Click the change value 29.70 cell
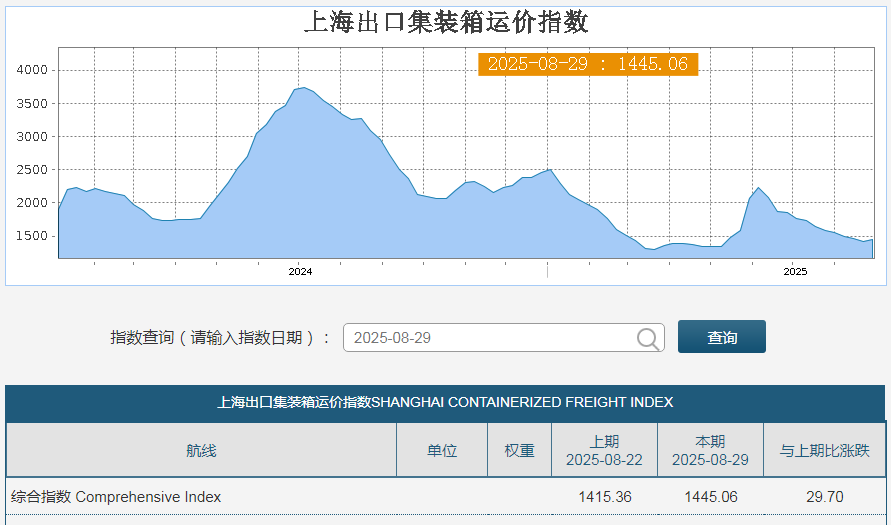Image resolution: width=891 pixels, height=525 pixels. coord(825,497)
